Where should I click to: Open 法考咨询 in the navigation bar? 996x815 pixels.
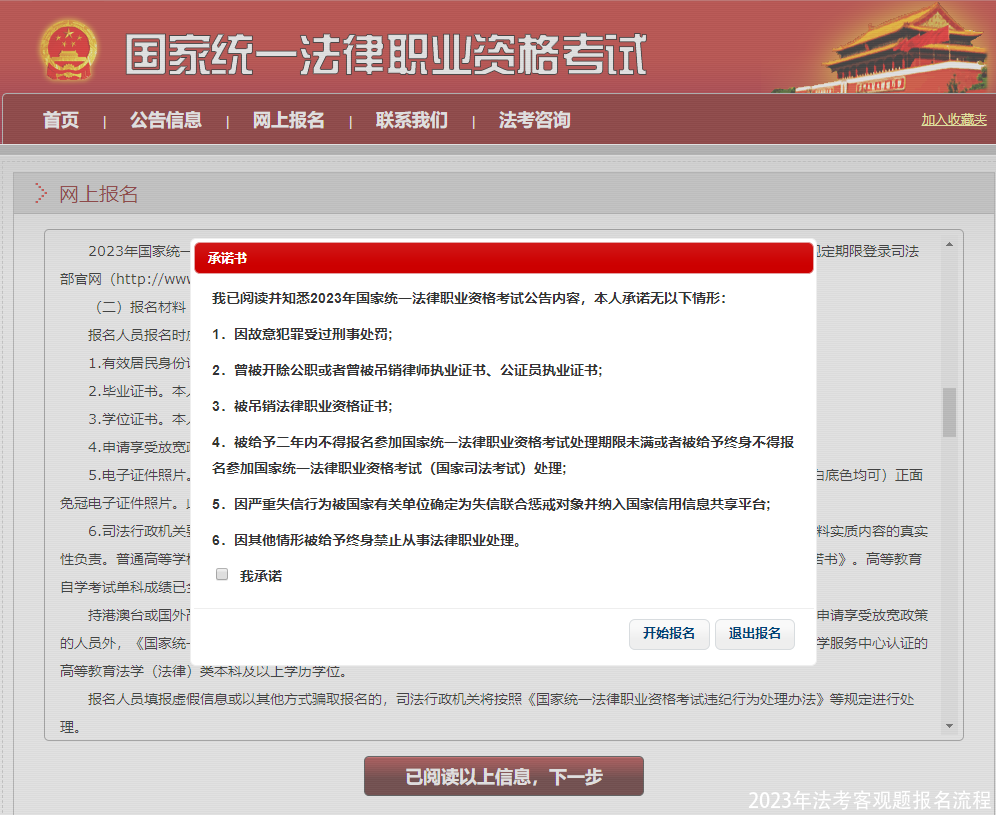pos(535,120)
